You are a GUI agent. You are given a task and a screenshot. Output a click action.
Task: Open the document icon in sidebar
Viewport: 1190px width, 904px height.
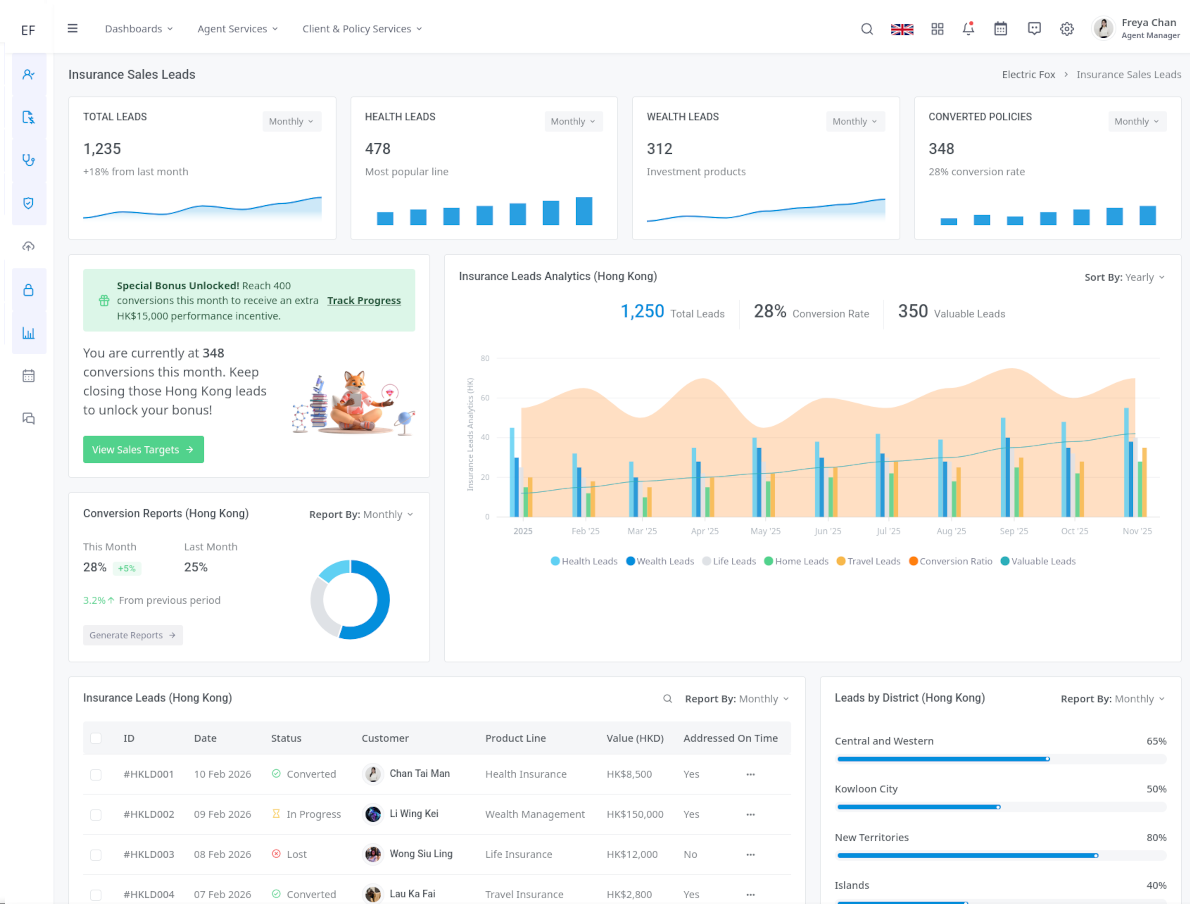pos(28,117)
